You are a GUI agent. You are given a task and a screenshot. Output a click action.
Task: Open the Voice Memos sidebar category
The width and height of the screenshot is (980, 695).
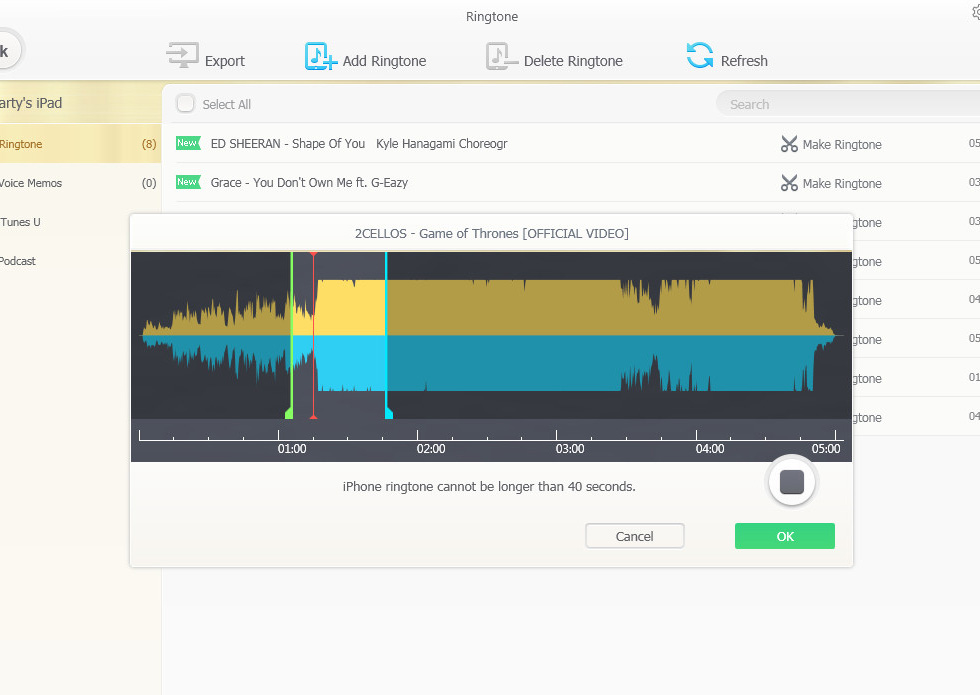[80, 183]
